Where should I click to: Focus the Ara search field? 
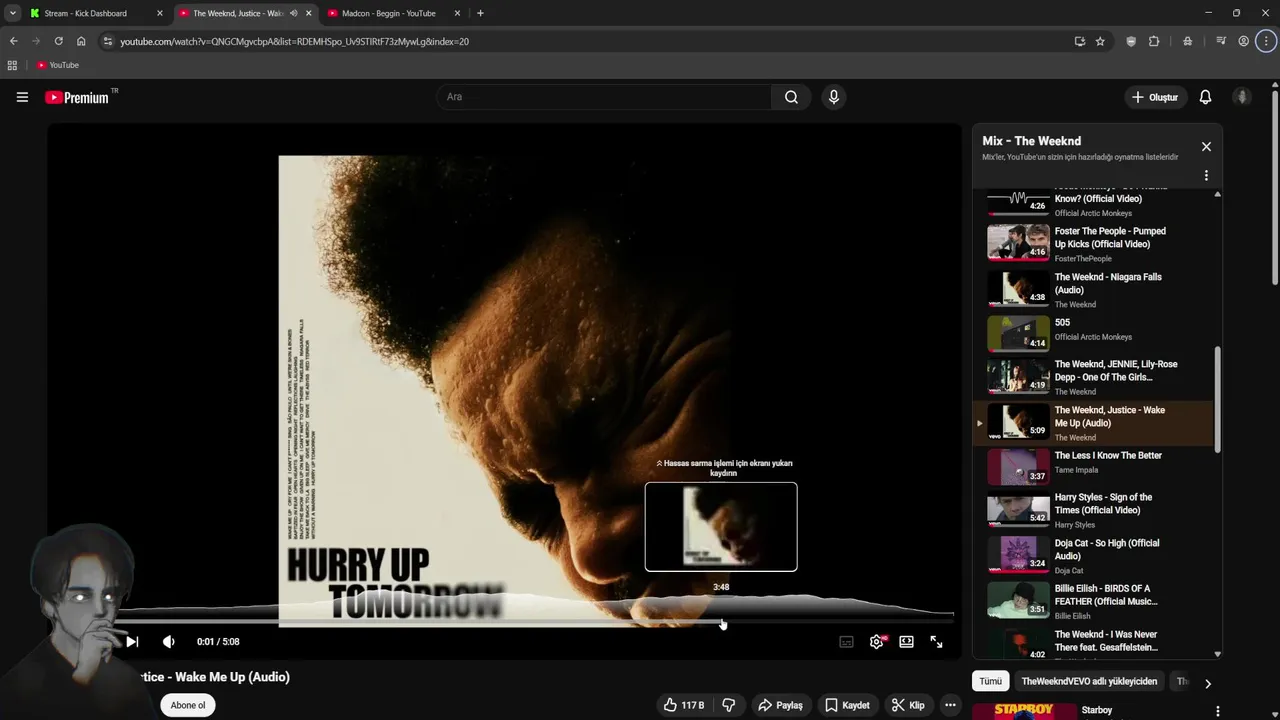click(603, 97)
